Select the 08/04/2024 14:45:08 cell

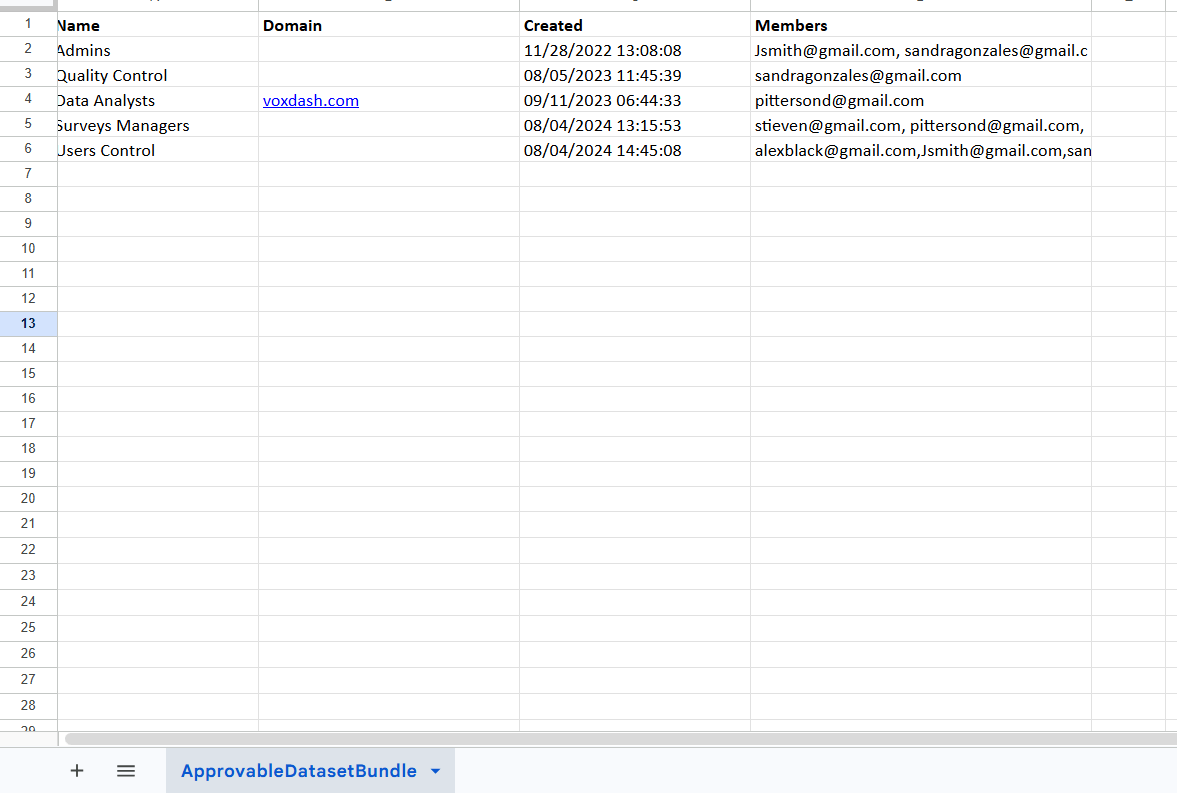point(634,150)
